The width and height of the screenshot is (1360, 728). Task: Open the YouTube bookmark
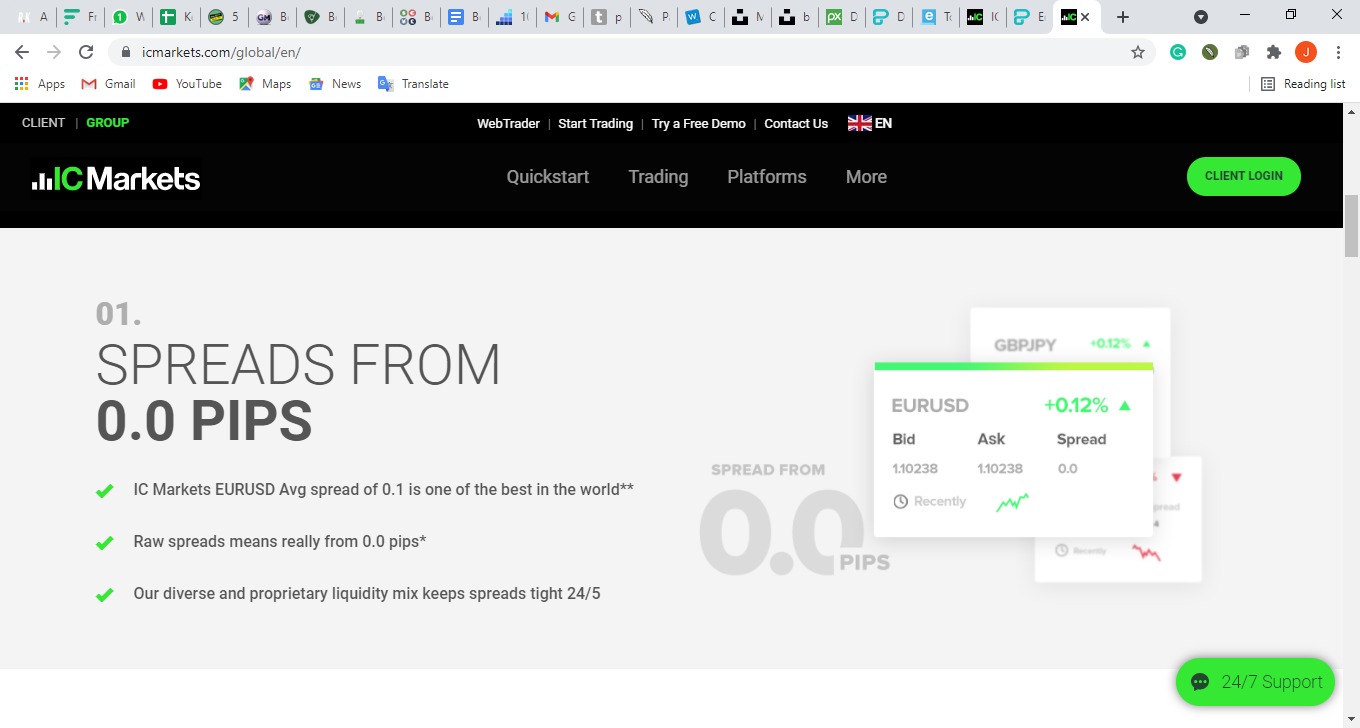coord(187,84)
